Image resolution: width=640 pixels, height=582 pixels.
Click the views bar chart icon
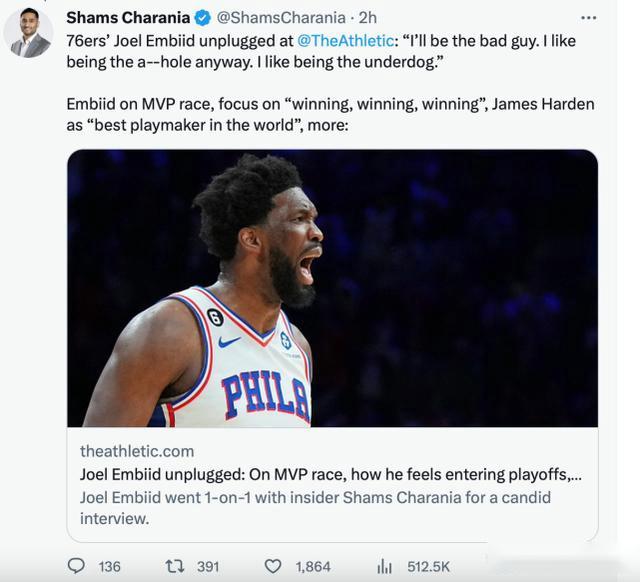coord(384,566)
